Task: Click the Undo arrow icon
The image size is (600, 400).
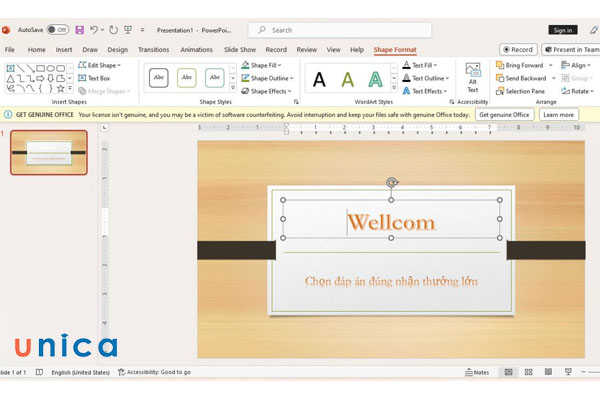Action: point(95,30)
